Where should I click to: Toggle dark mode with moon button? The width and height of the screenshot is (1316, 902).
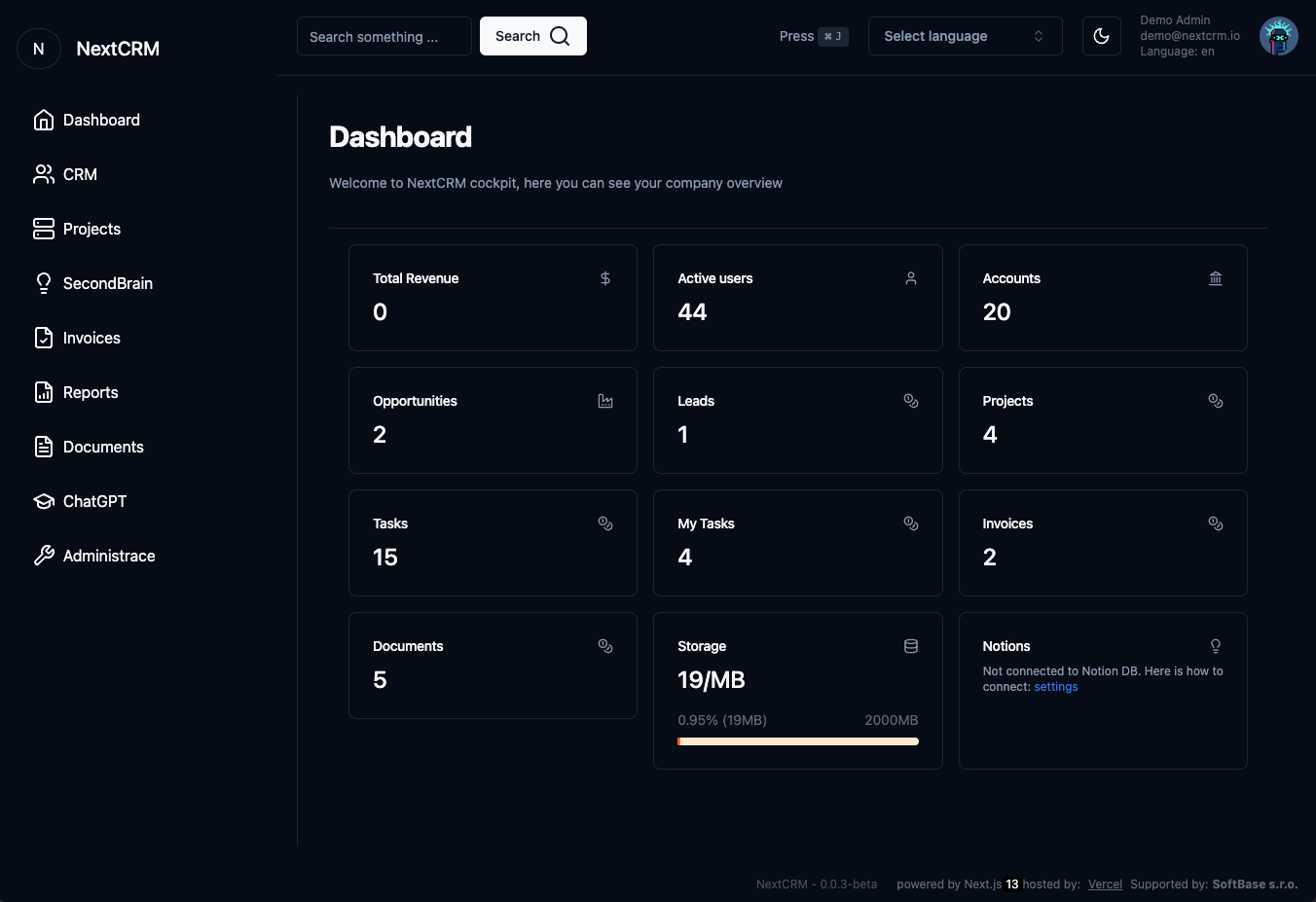pos(1101,36)
